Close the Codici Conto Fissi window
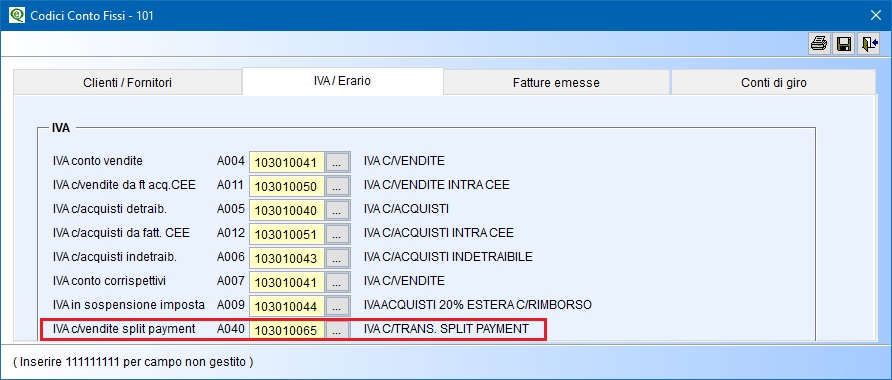The height and width of the screenshot is (380, 892). coord(876,15)
